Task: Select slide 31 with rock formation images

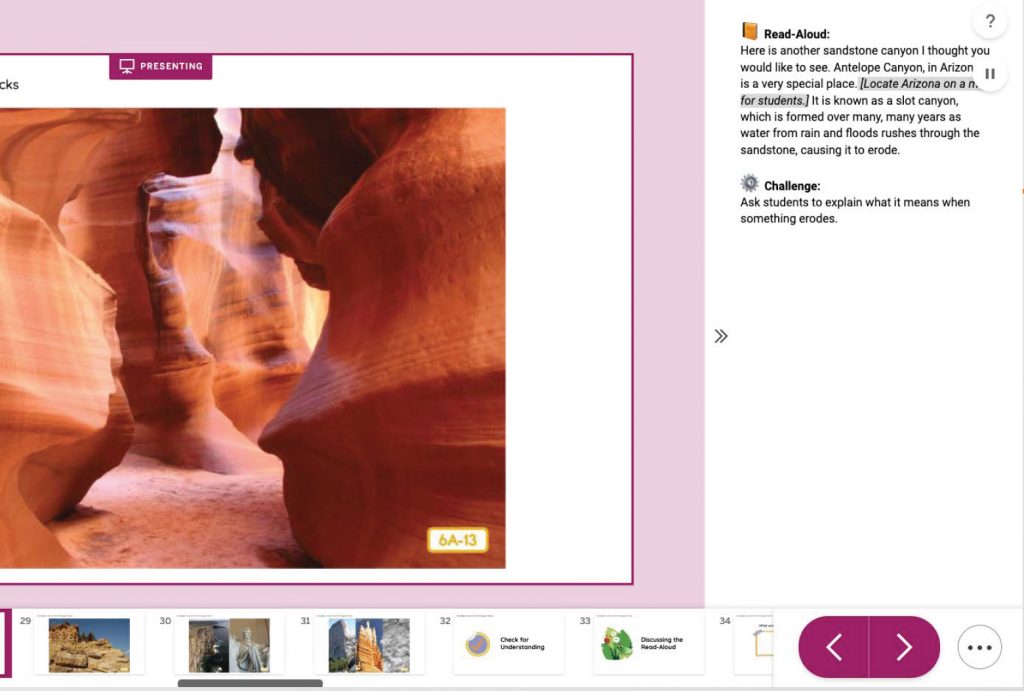Action: point(368,645)
